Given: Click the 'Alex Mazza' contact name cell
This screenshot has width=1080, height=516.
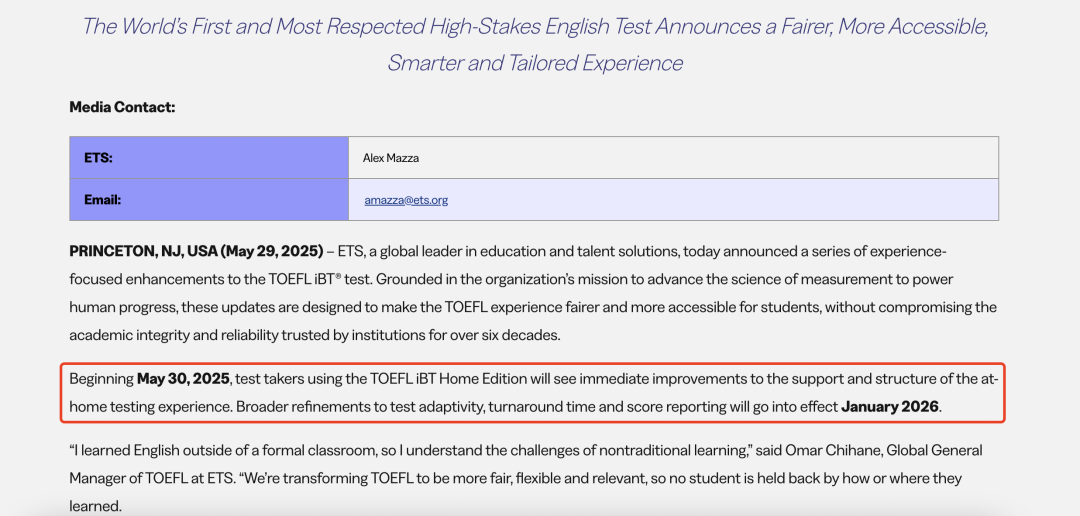Looking at the screenshot, I should tap(673, 158).
